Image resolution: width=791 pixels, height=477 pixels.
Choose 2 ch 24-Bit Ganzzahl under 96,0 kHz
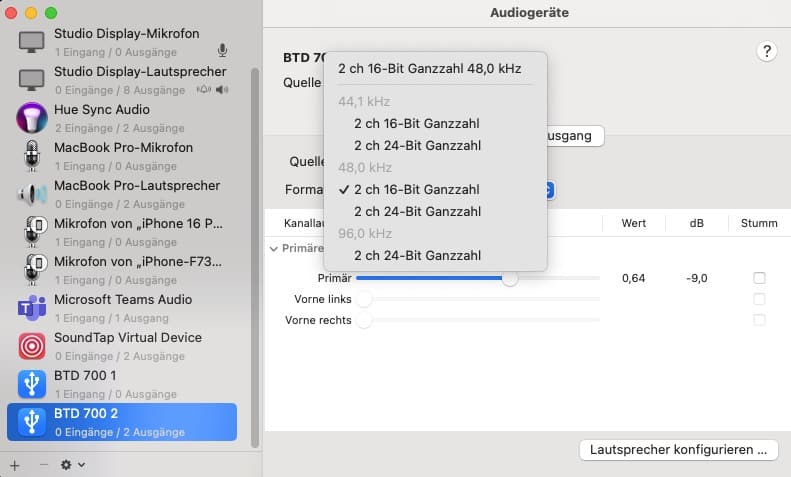tap(417, 255)
